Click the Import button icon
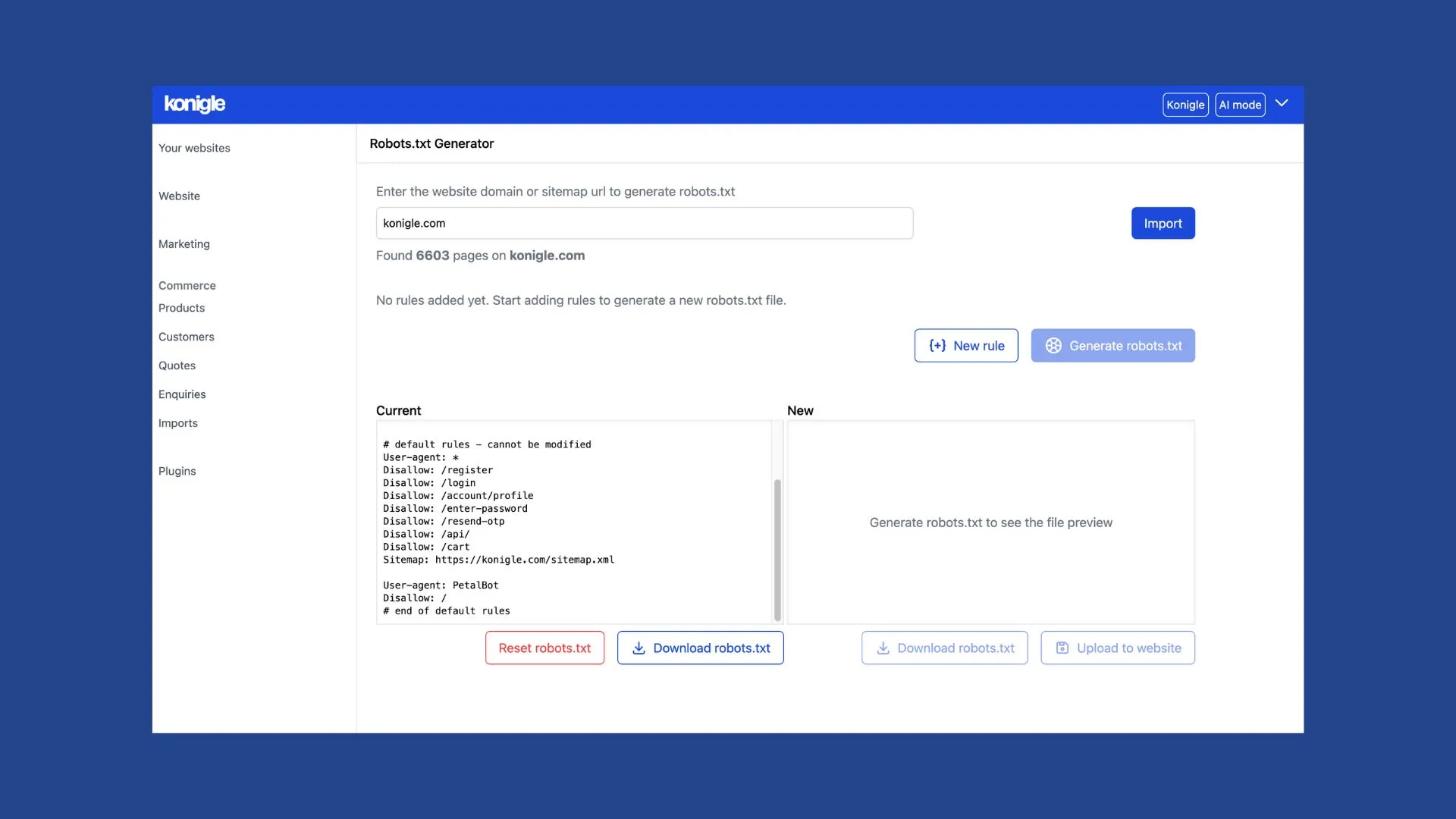1456x819 pixels. (x=1163, y=223)
